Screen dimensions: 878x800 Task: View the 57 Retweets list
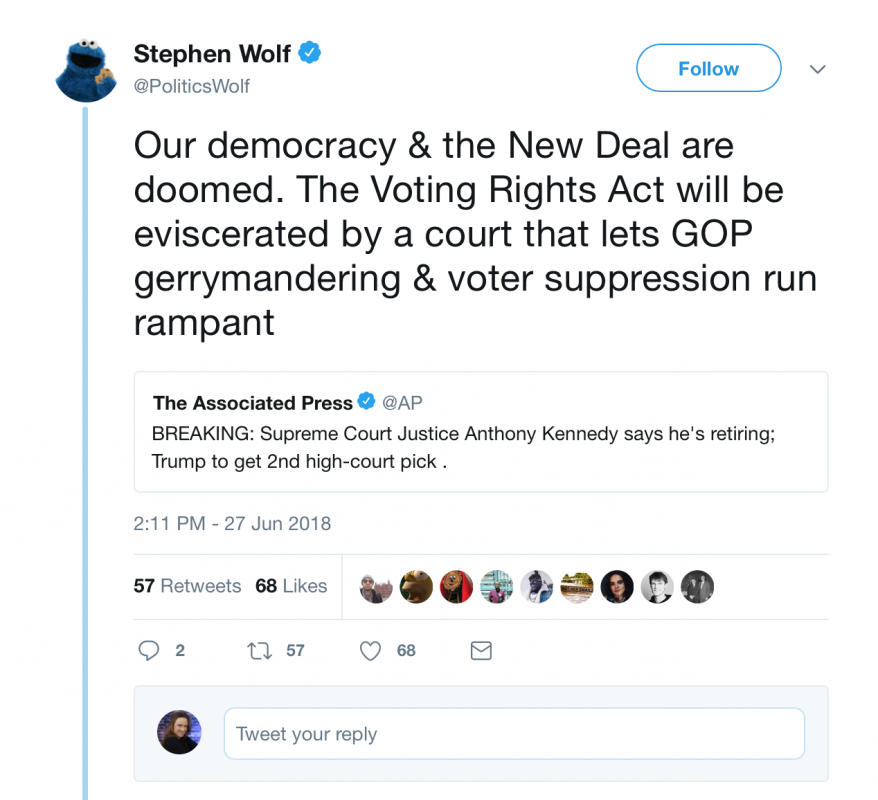[187, 586]
